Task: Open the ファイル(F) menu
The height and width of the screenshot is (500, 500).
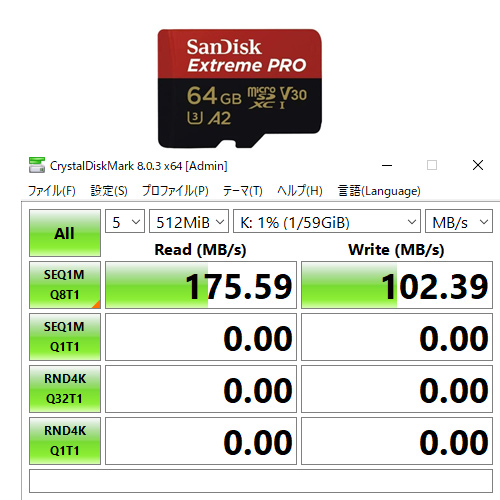Action: 52,191
